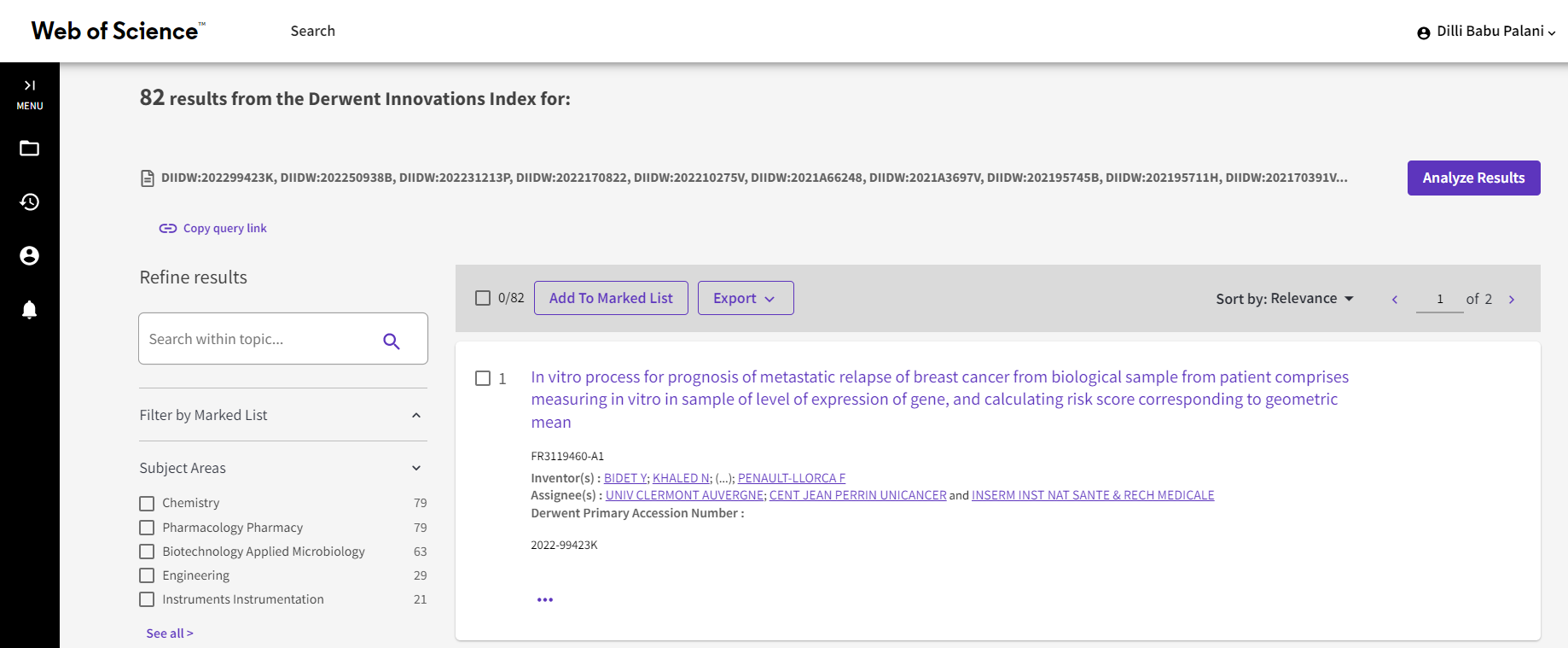Click the 82 results heading
Image resolution: width=1568 pixels, height=648 pixels.
(x=355, y=98)
